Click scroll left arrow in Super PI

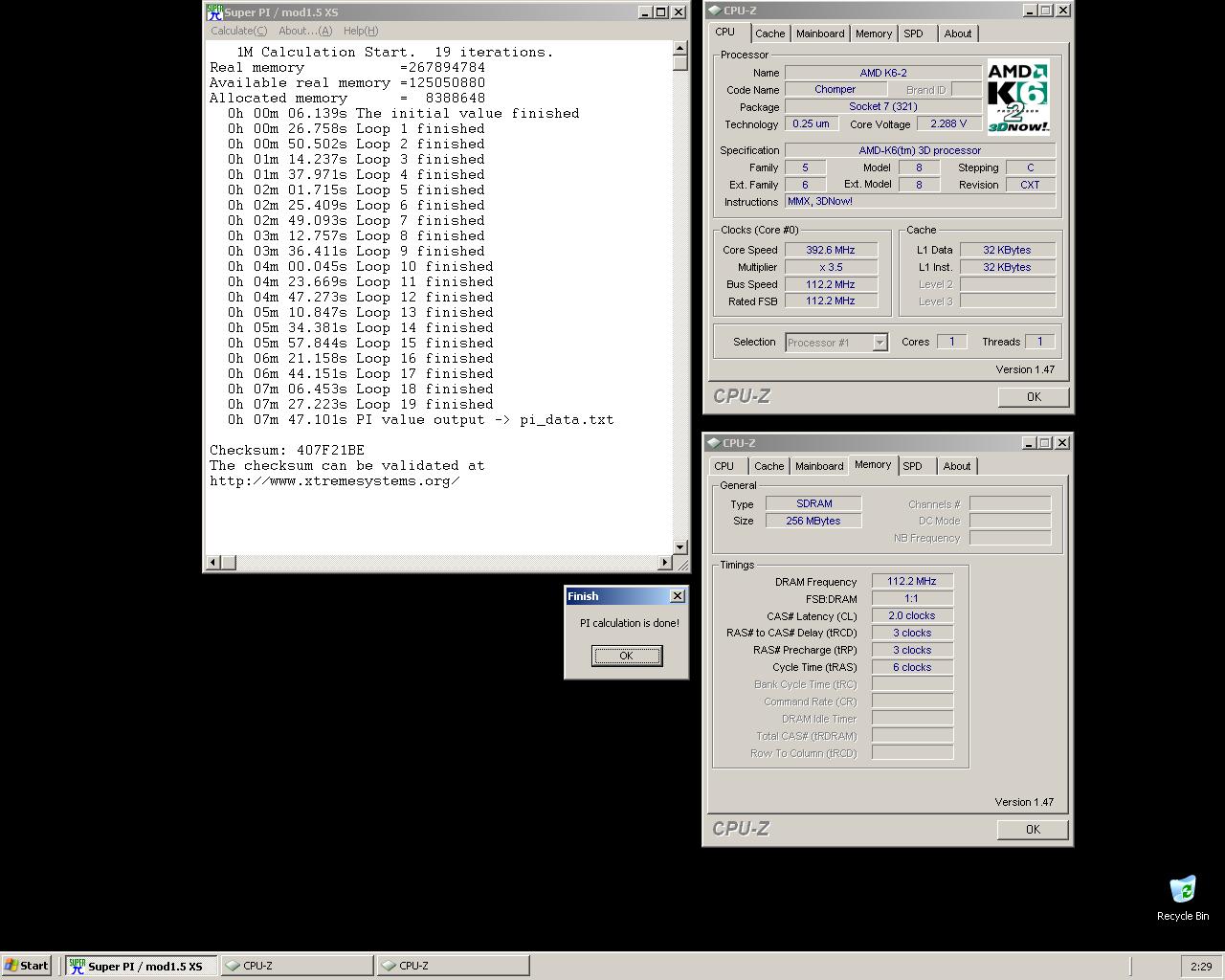(x=213, y=563)
